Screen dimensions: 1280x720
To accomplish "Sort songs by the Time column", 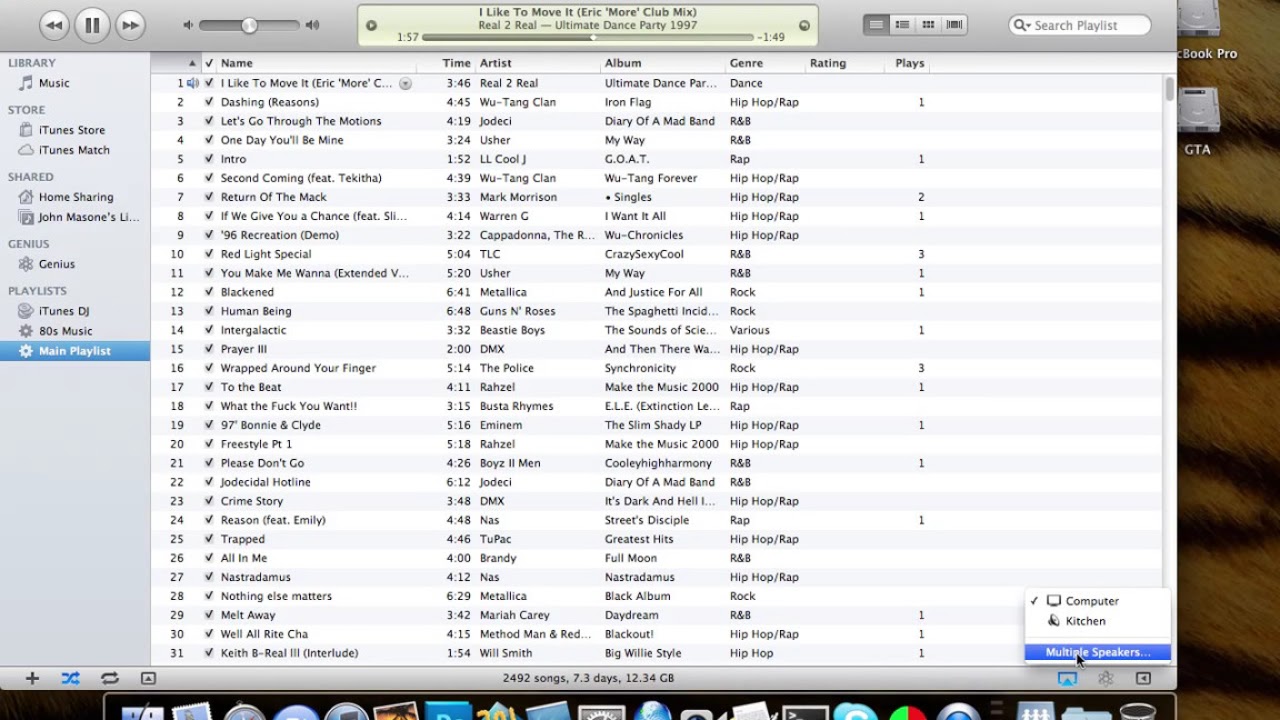I will click(456, 63).
